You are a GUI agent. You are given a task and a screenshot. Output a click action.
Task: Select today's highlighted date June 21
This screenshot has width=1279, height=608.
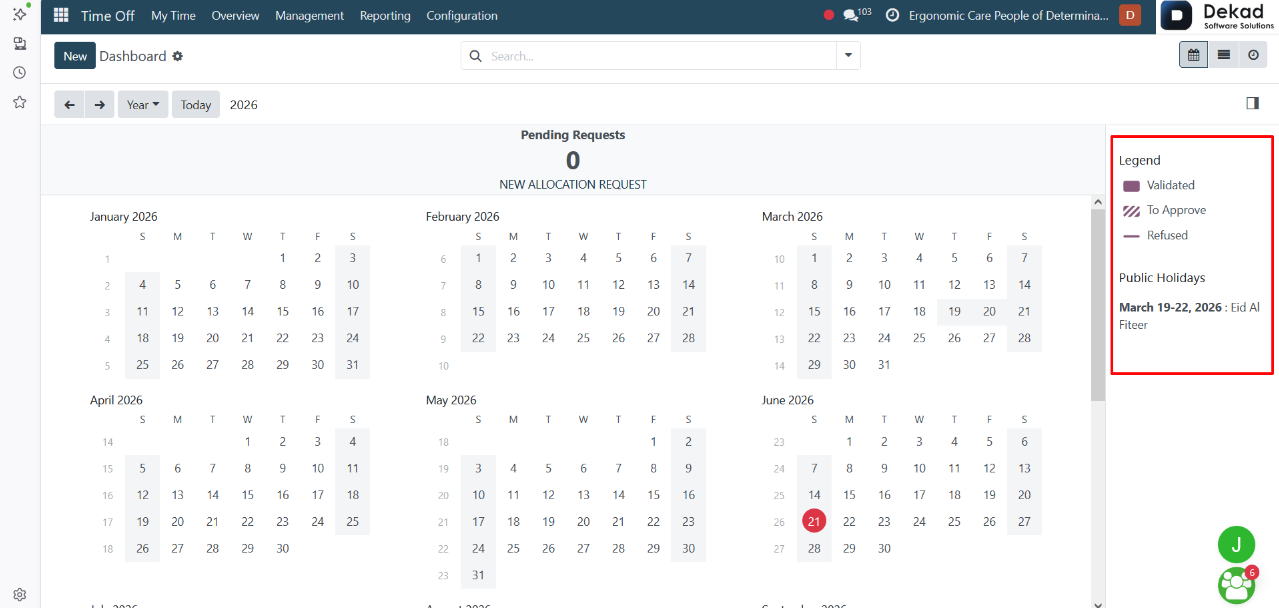(x=814, y=521)
